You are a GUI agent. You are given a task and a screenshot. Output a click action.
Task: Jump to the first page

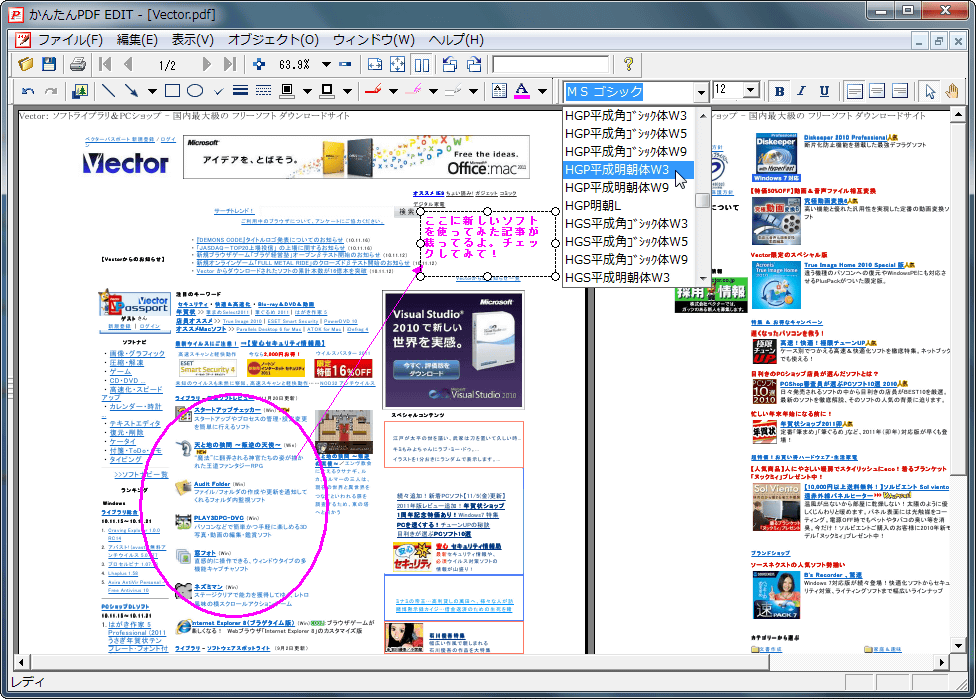(x=105, y=64)
